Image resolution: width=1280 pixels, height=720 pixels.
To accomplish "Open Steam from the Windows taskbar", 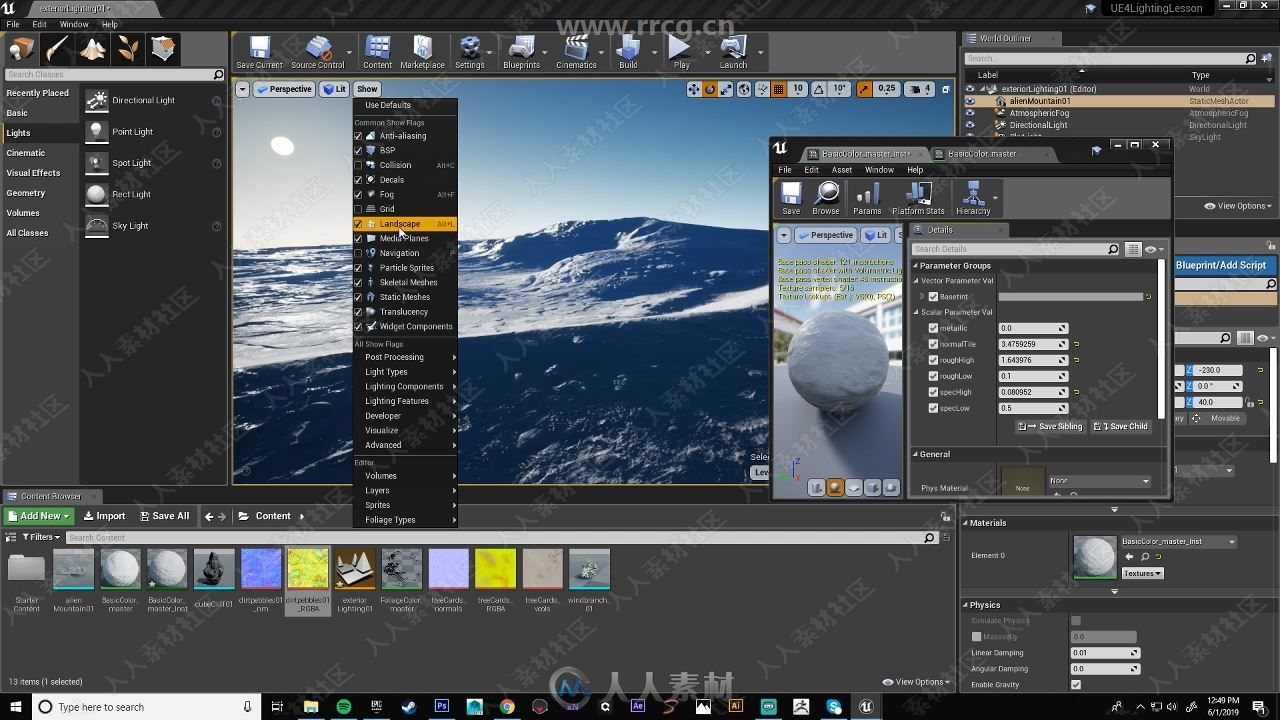I will [409, 706].
